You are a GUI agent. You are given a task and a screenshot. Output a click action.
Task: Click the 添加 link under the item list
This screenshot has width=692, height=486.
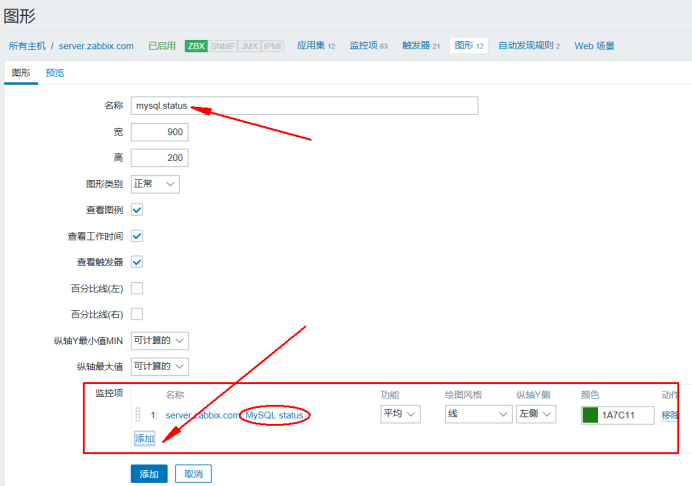pyautogui.click(x=144, y=439)
